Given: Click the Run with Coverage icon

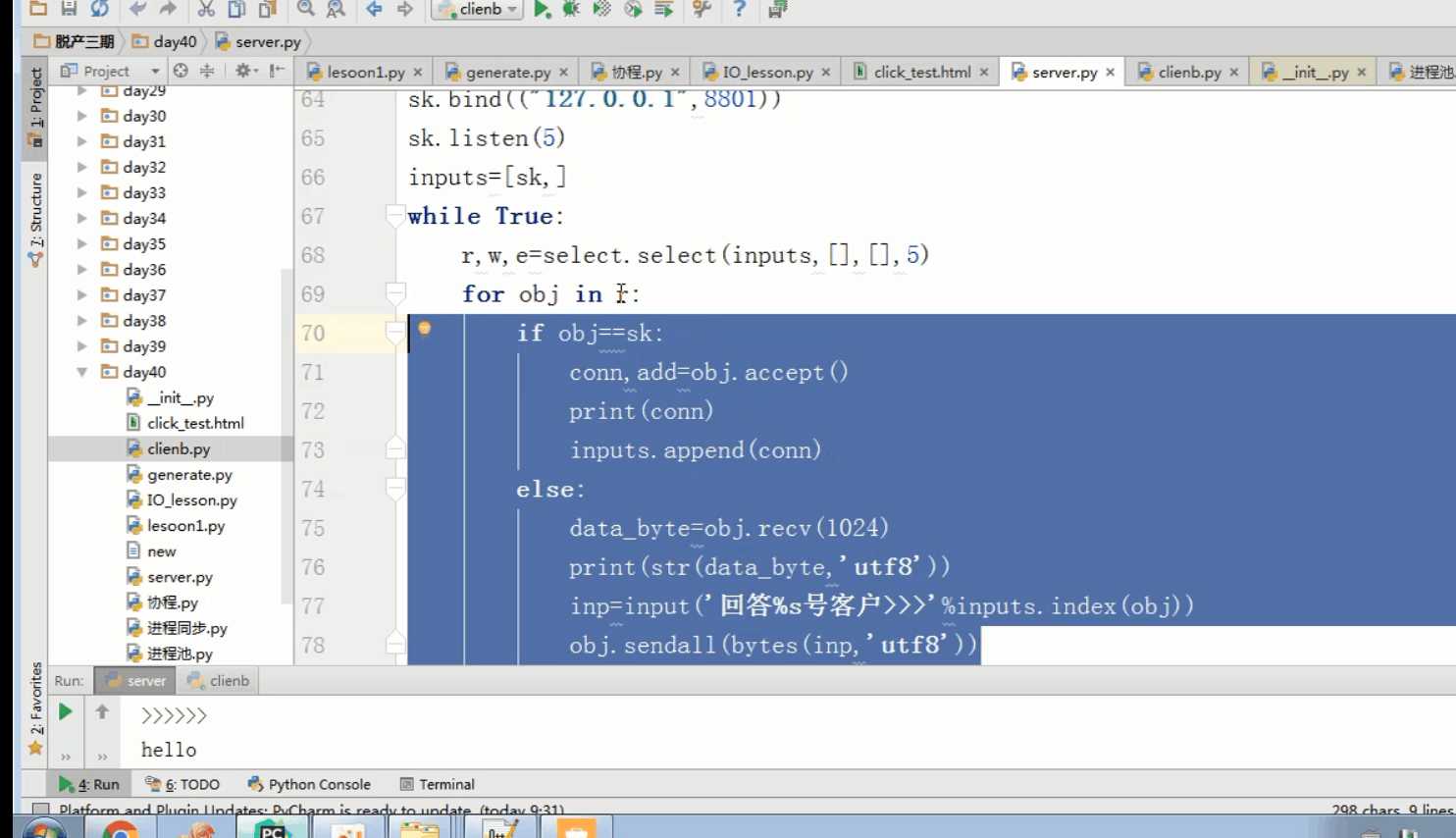Looking at the screenshot, I should click(x=601, y=9).
